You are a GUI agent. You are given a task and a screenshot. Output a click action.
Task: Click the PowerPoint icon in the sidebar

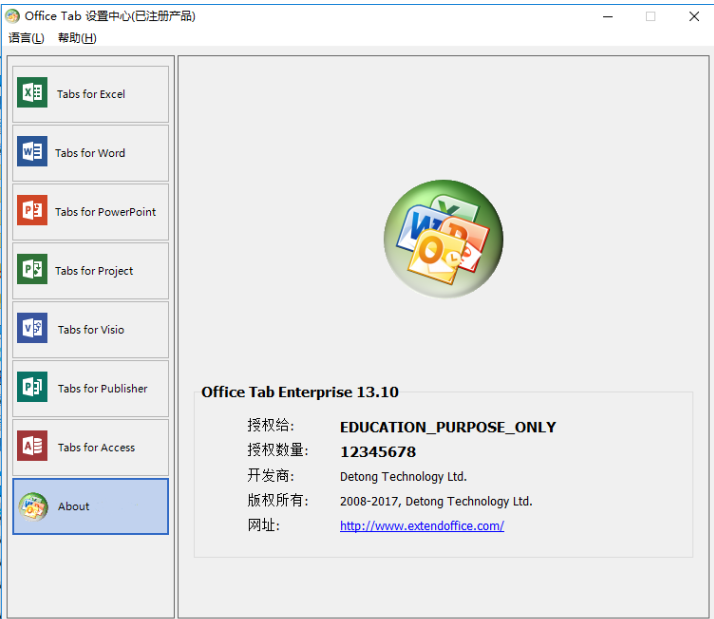(32, 210)
